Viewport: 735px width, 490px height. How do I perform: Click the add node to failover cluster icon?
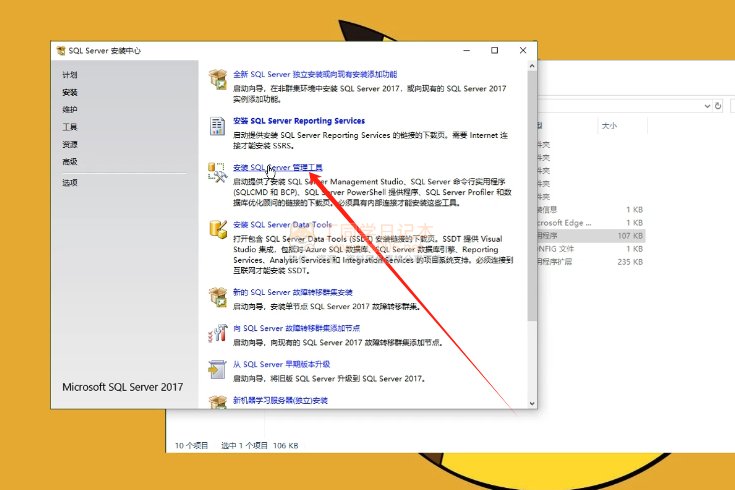click(218, 333)
